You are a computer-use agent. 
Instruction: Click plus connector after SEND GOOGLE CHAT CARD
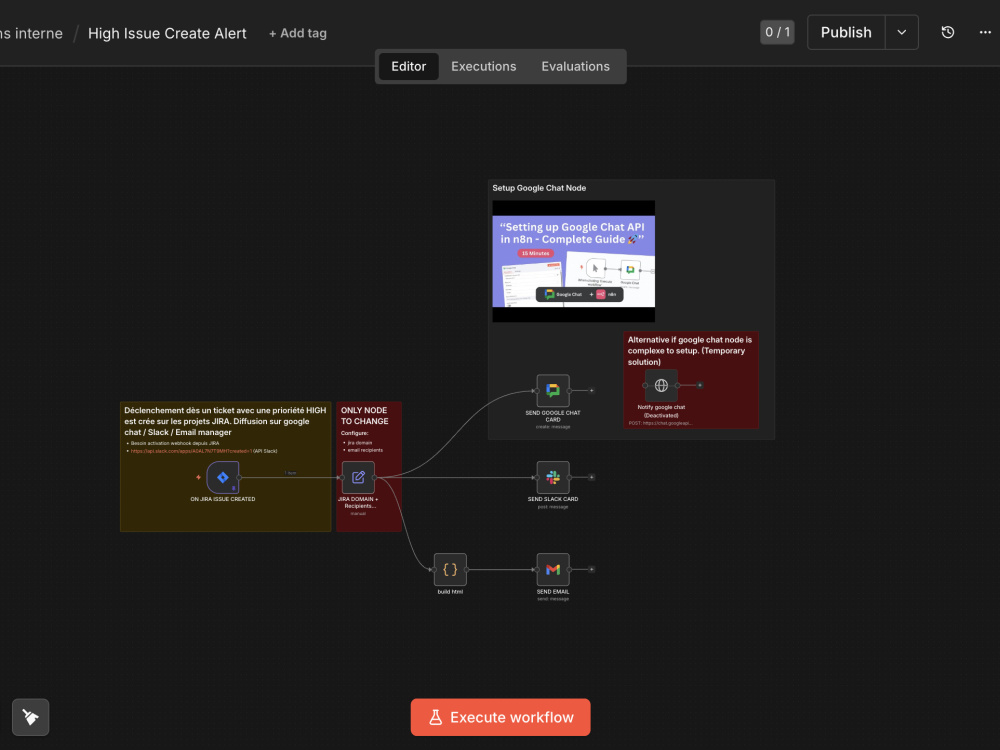point(591,390)
